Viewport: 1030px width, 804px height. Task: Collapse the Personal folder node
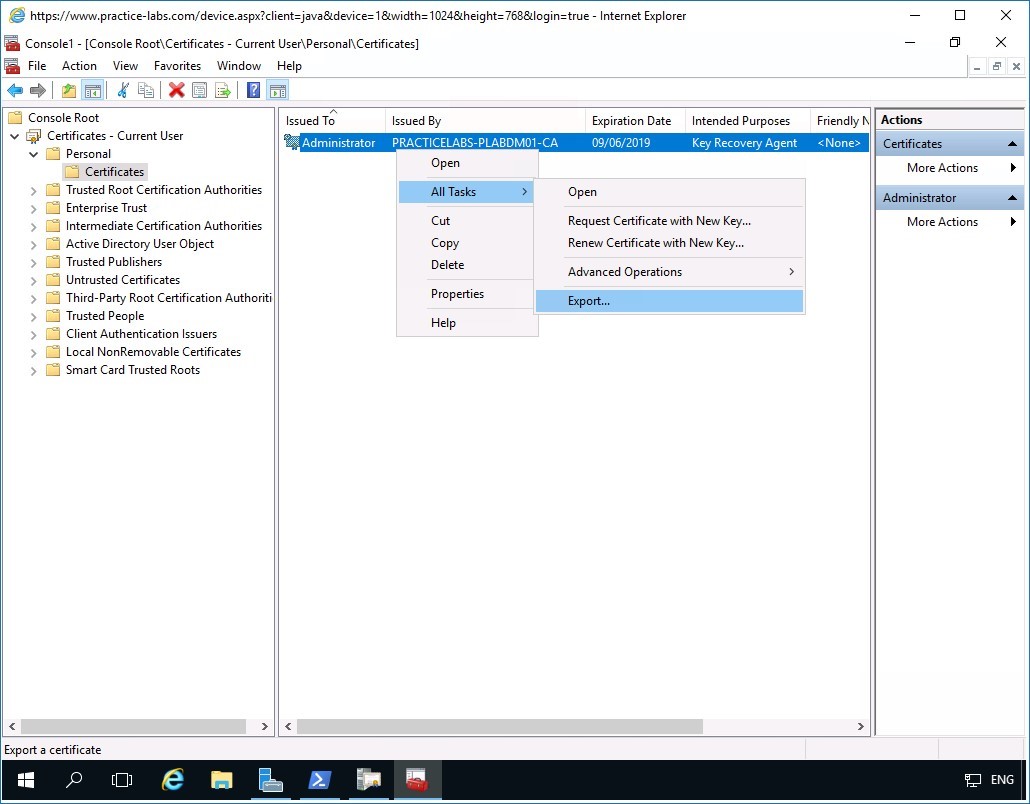coord(34,154)
